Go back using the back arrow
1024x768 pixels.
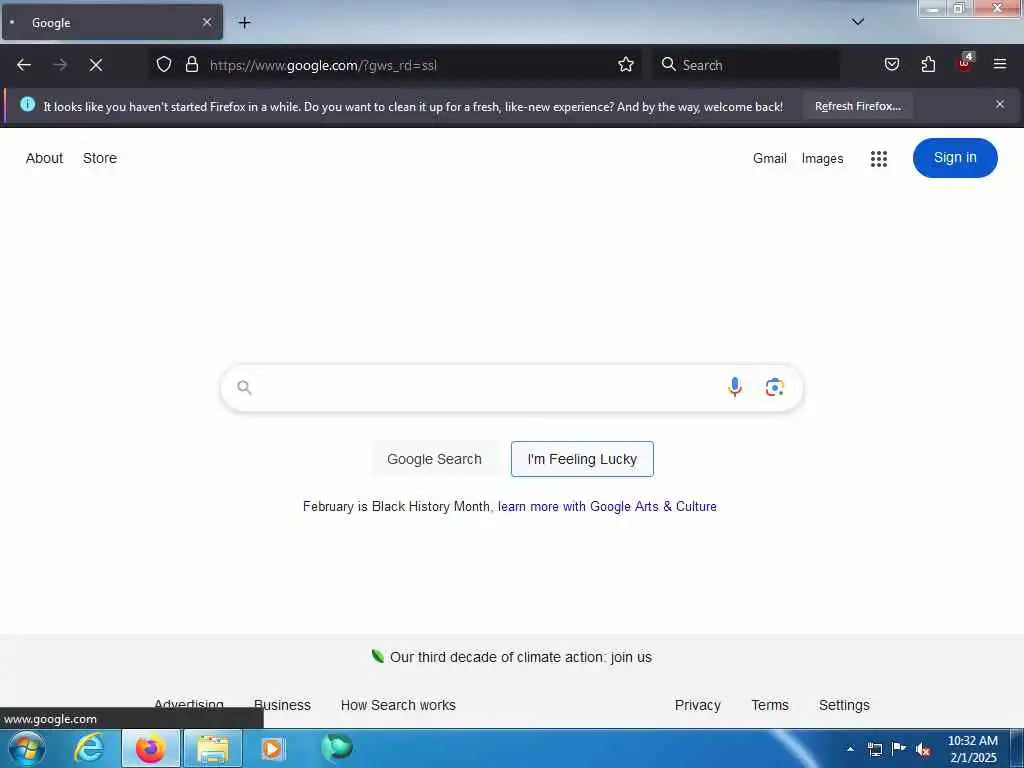point(24,65)
